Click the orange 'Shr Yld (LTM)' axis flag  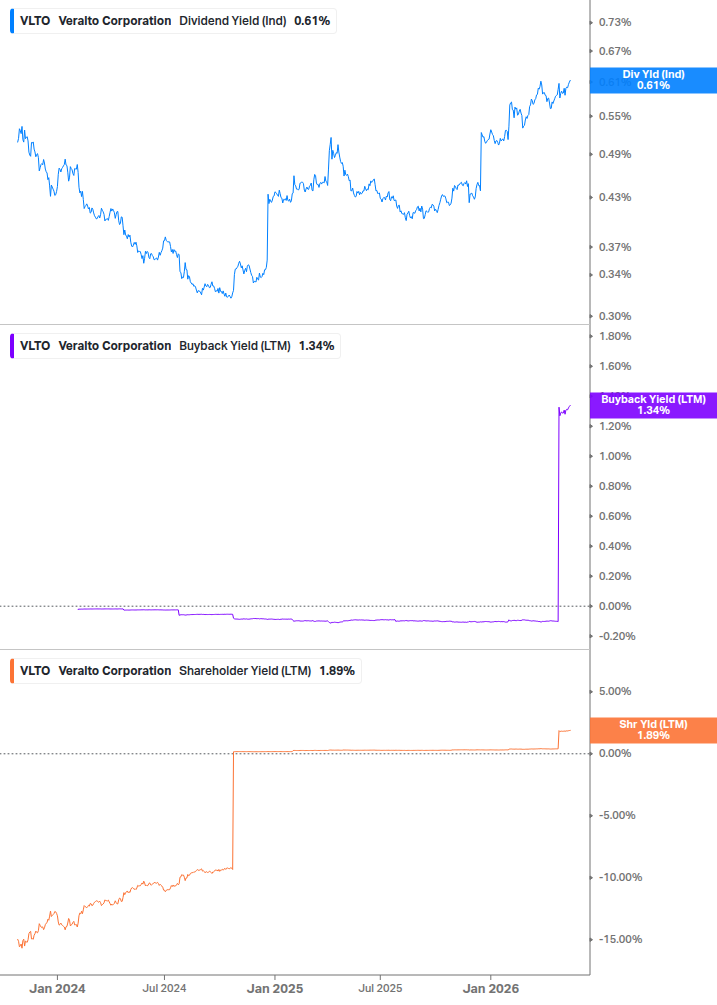click(x=653, y=730)
